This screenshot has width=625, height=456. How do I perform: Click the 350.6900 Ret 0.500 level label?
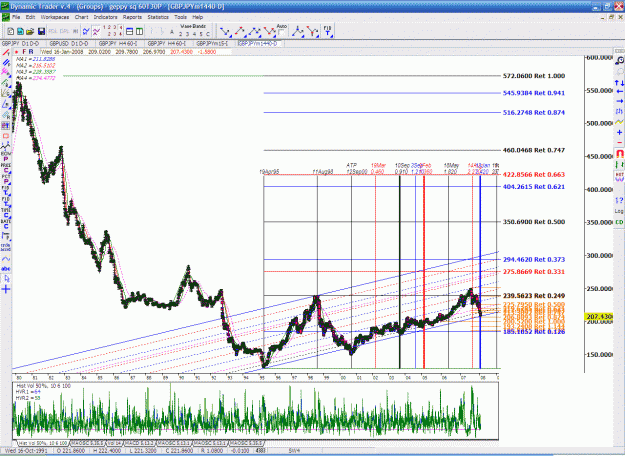click(534, 222)
